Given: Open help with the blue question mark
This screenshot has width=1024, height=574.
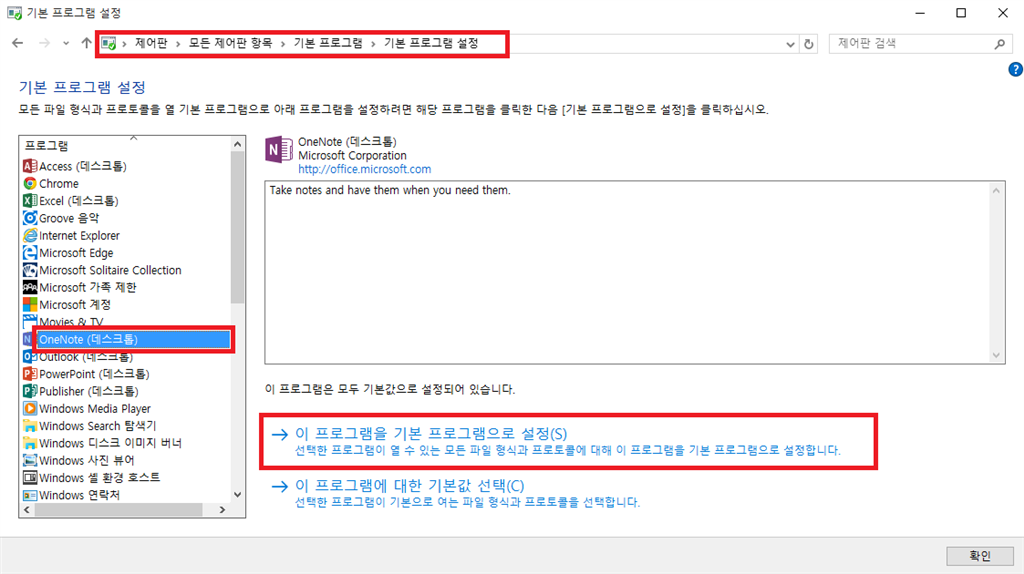Looking at the screenshot, I should (1015, 69).
